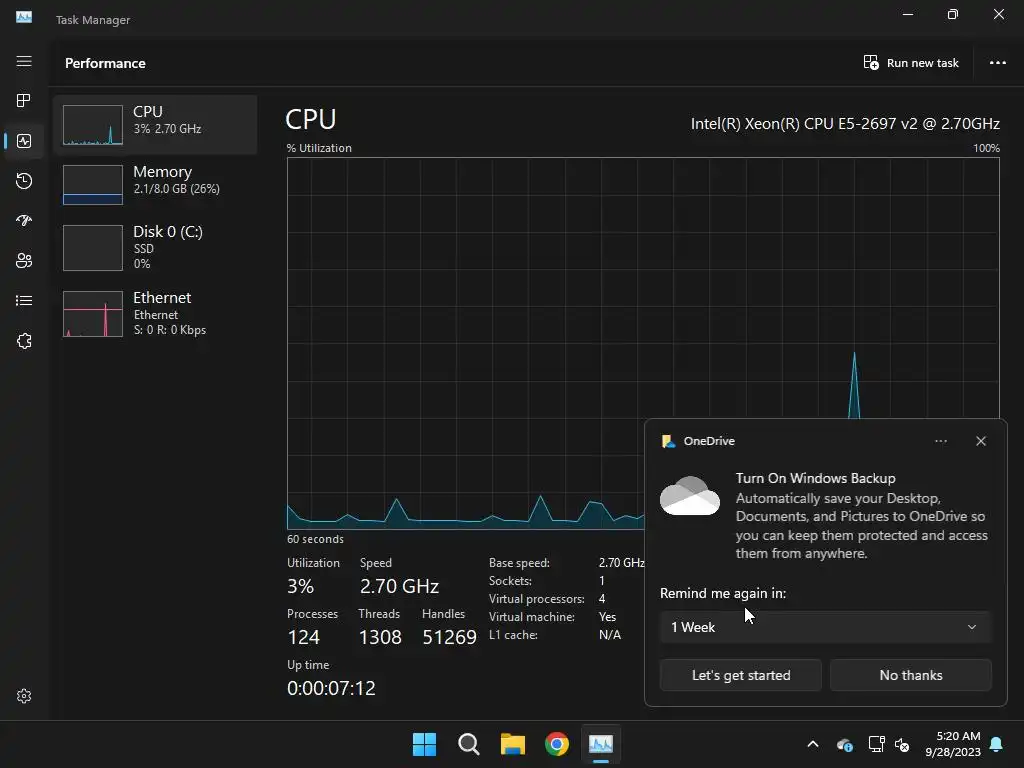This screenshot has height=768, width=1024.
Task: Click the Base speed label
Action: tap(519, 563)
